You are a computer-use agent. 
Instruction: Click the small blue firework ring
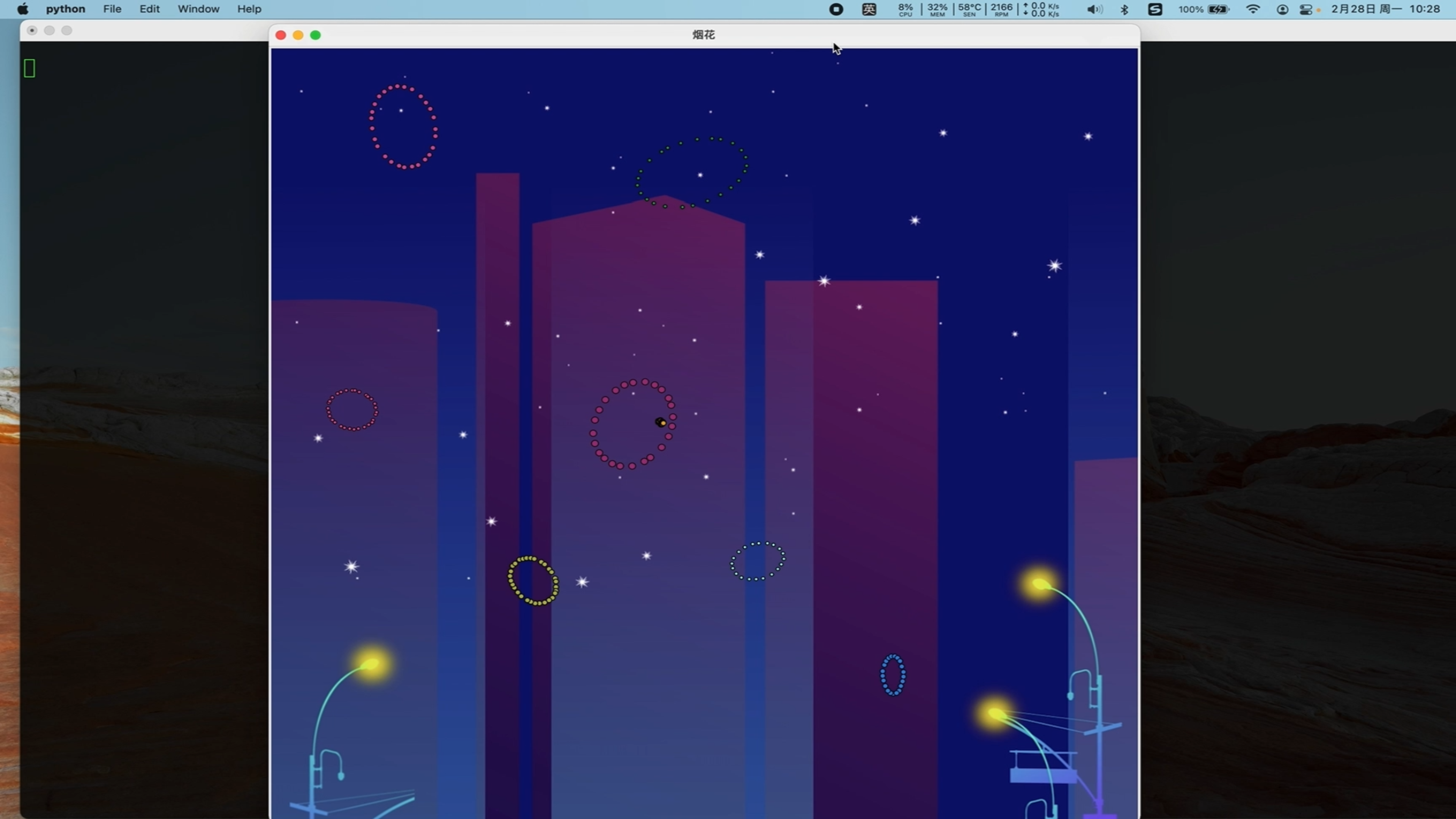coord(893,675)
